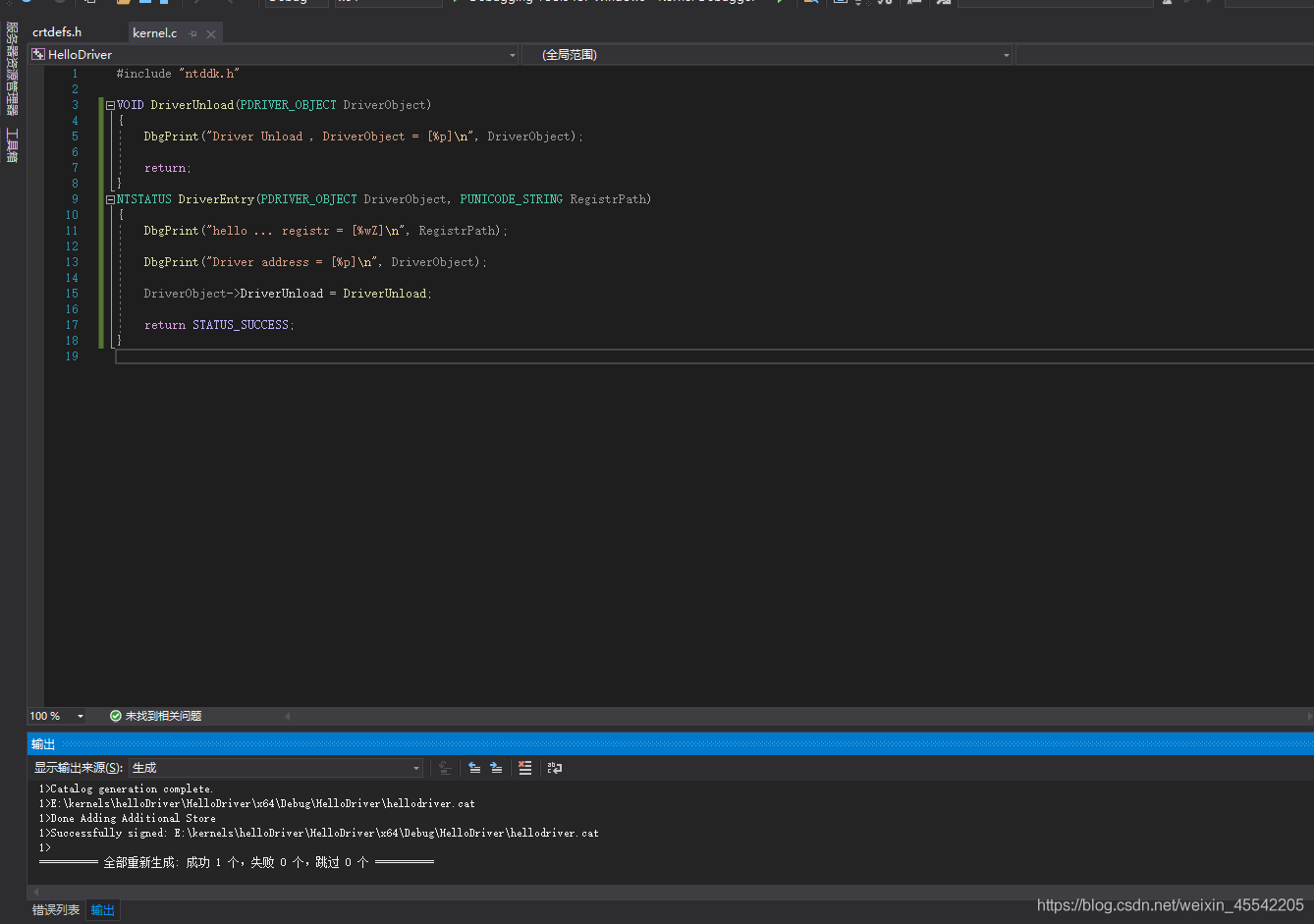Switch to the crtdefs.h tab
This screenshot has height=924, width=1314.
click(57, 32)
